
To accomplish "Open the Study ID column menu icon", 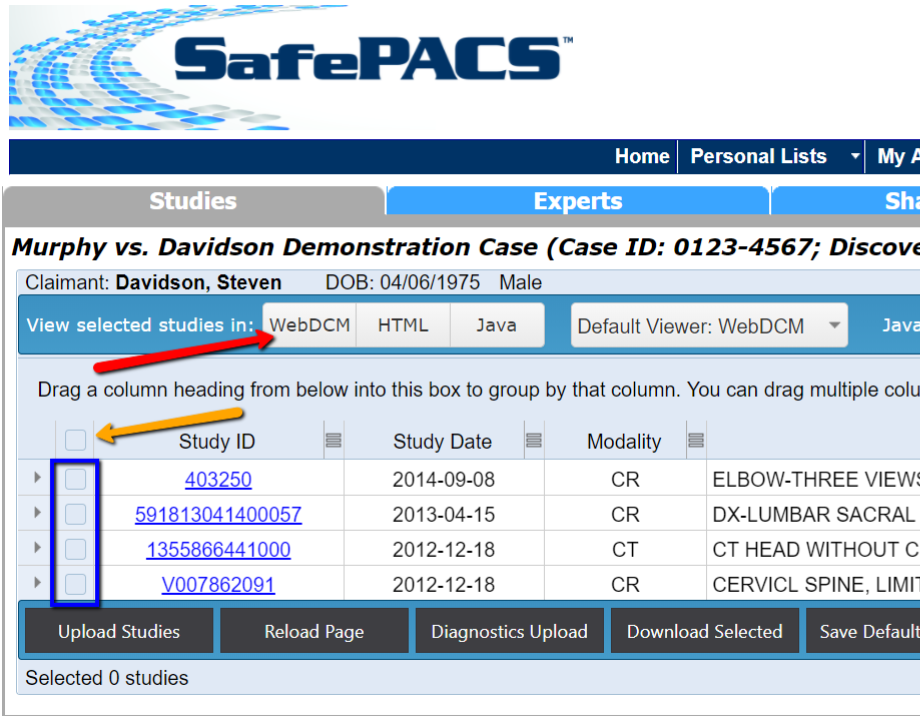I will (333, 440).
